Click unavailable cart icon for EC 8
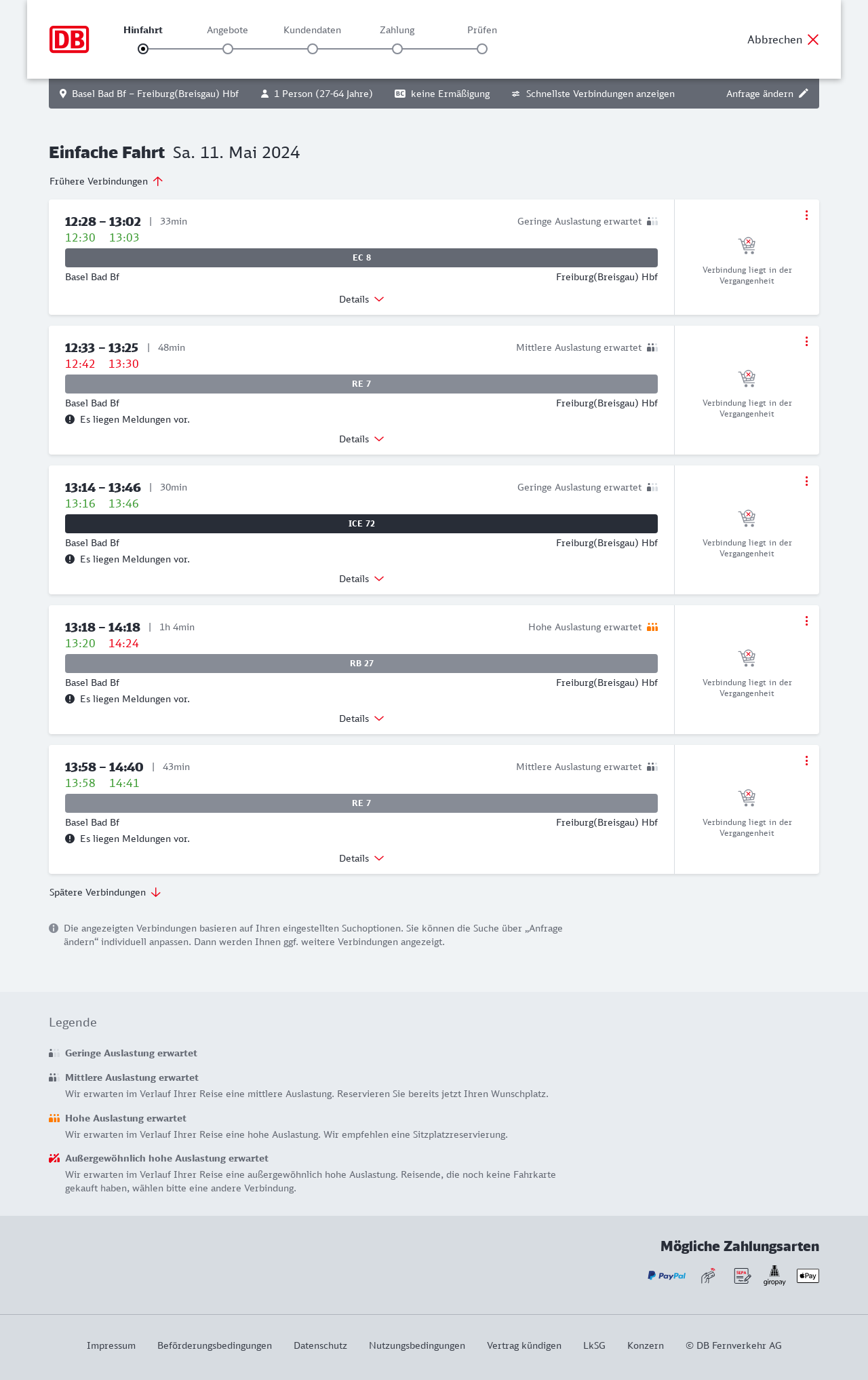 point(747,245)
